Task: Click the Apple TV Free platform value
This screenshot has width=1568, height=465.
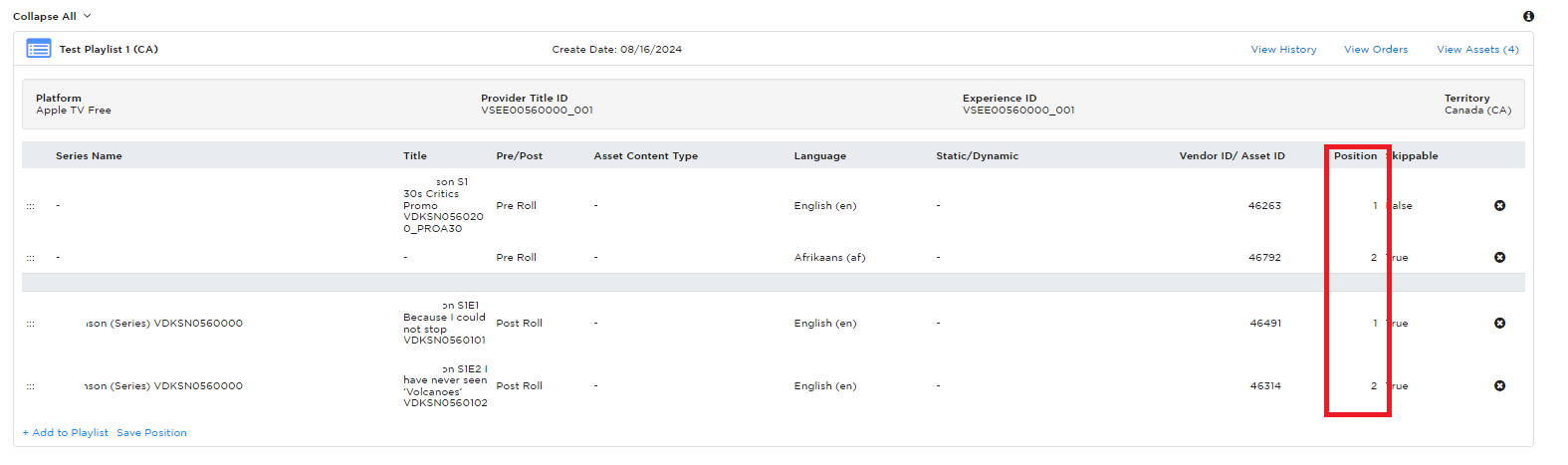Action: pos(74,111)
